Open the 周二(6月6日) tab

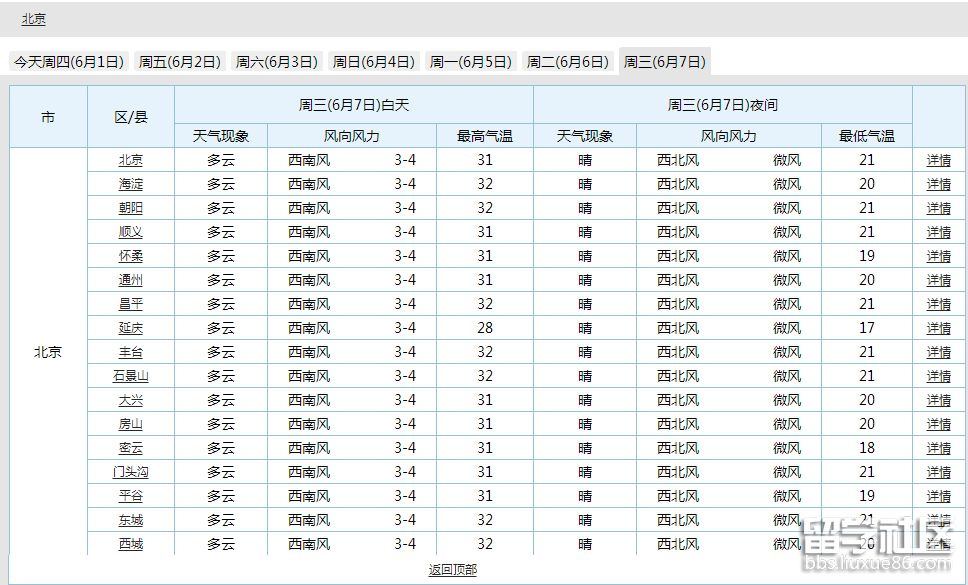pyautogui.click(x=566, y=60)
